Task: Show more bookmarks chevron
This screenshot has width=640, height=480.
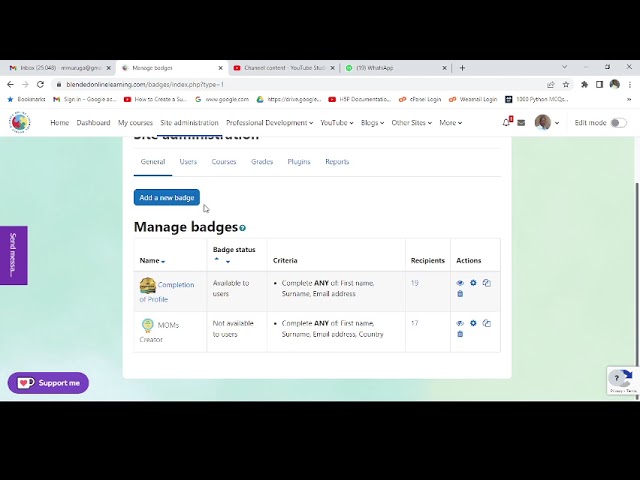Action: point(629,99)
